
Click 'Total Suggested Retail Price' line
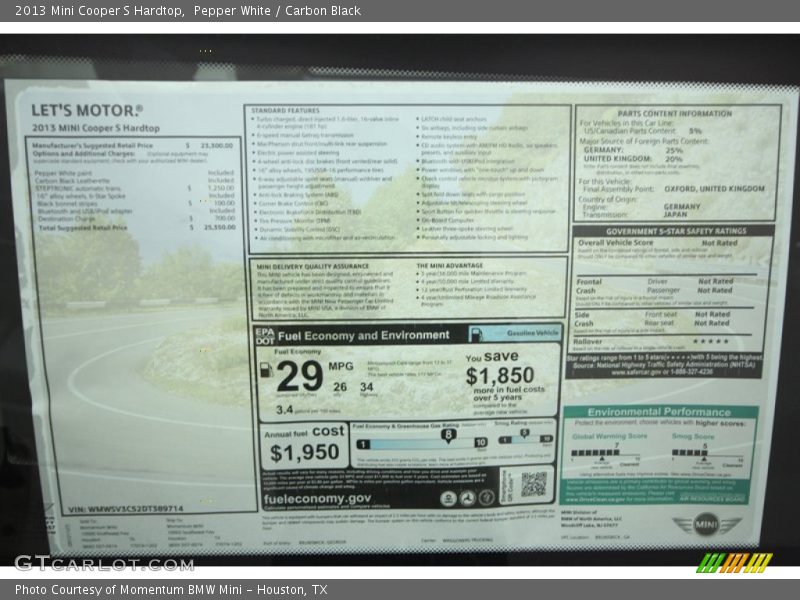click(x=137, y=228)
